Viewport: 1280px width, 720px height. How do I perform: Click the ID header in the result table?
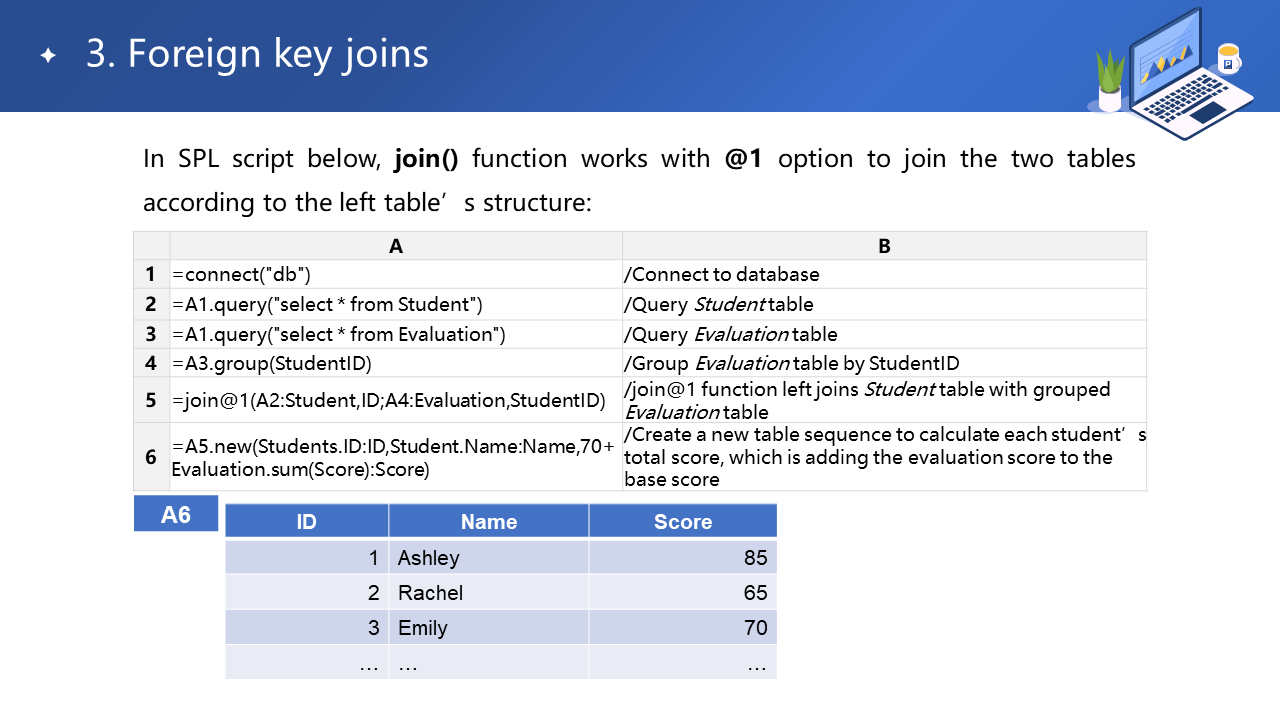coord(307,521)
